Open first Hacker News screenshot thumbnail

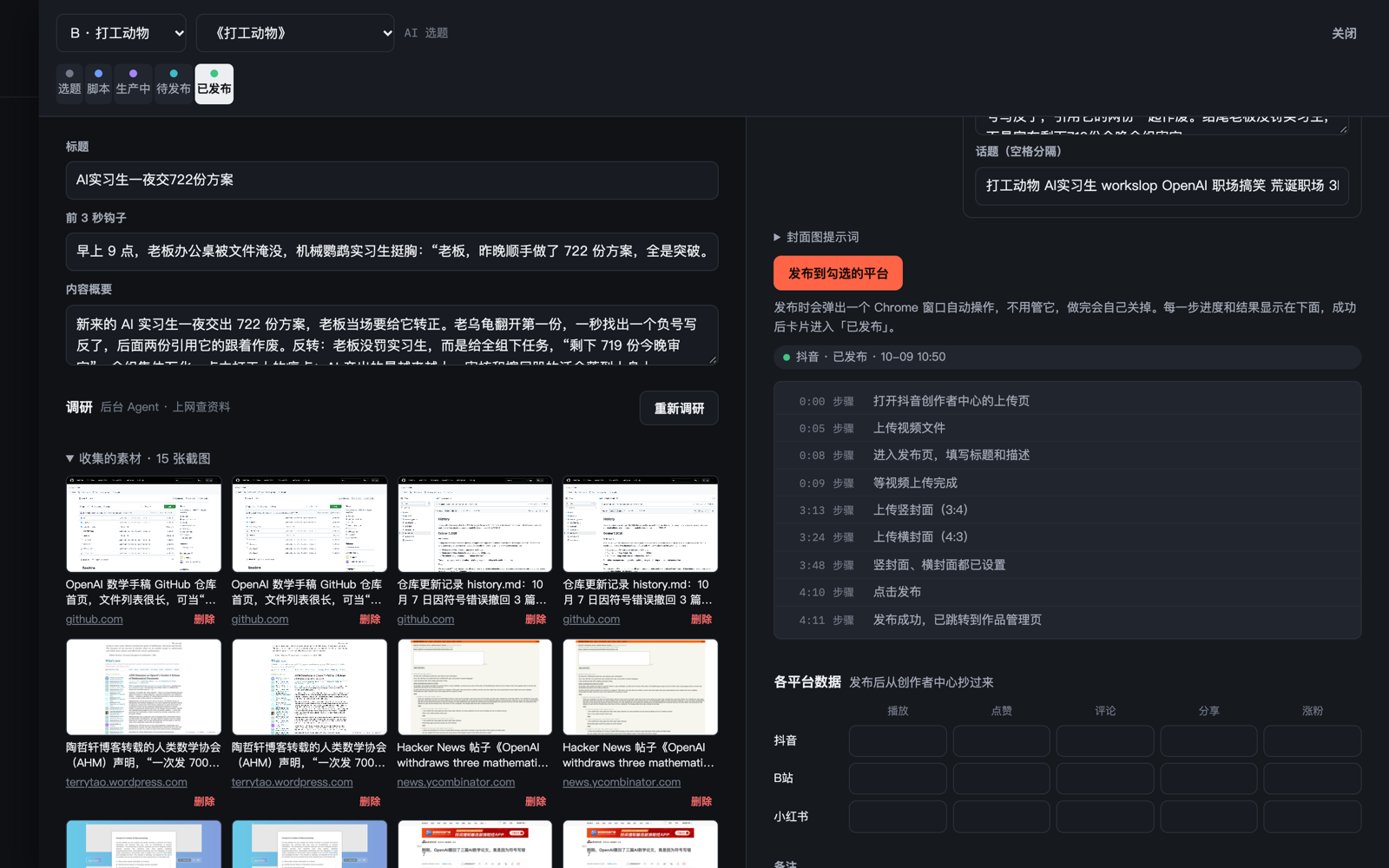475,687
